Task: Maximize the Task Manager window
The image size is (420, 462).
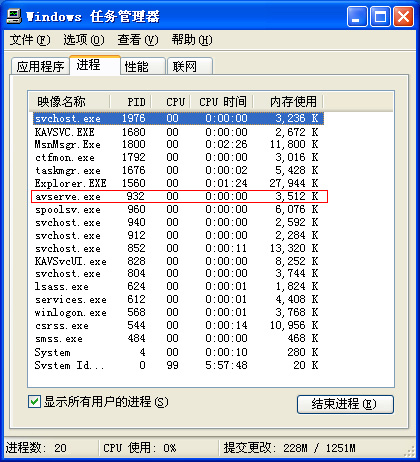Action: click(x=380, y=16)
